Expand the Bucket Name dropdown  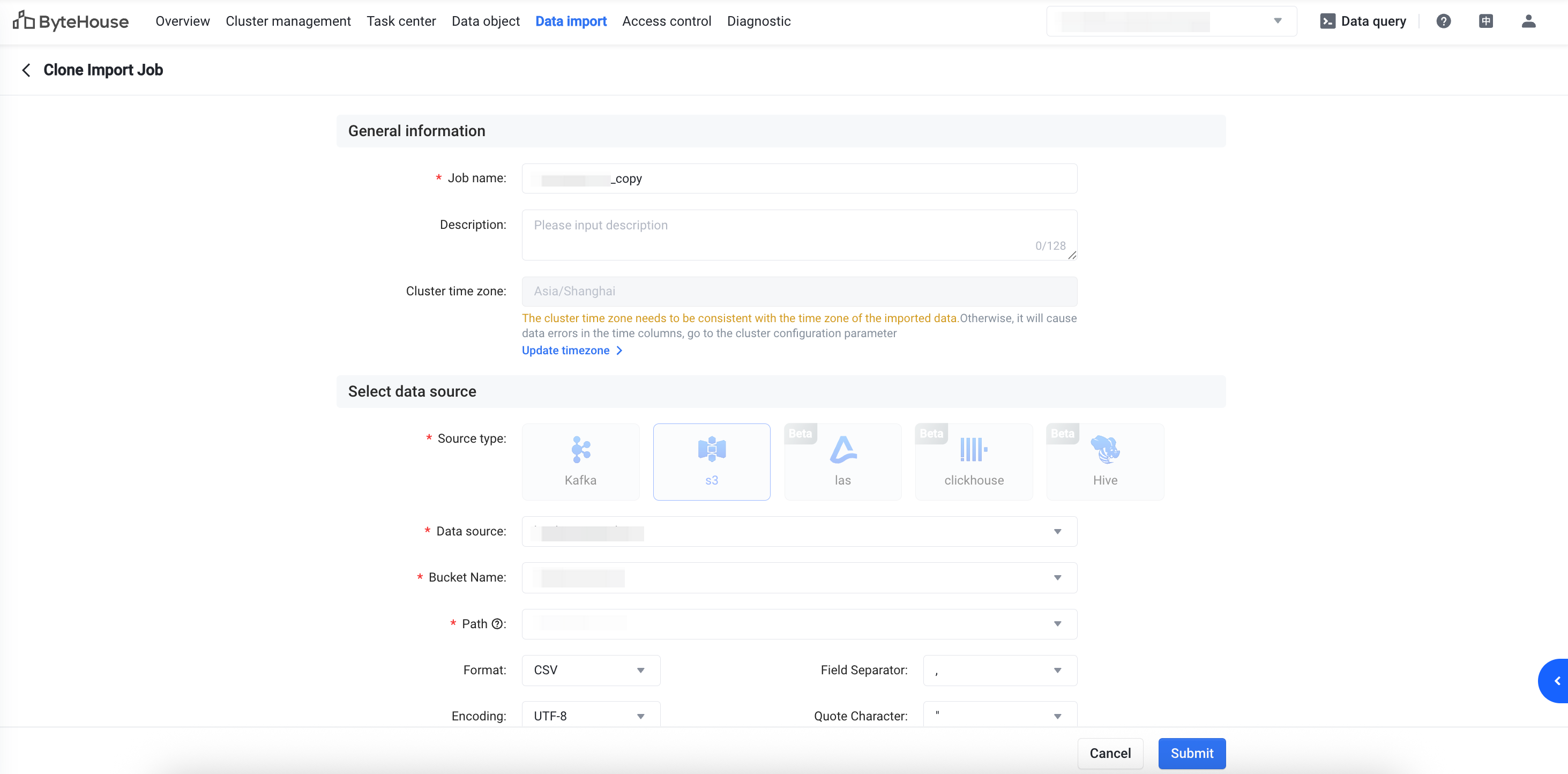coord(798,577)
